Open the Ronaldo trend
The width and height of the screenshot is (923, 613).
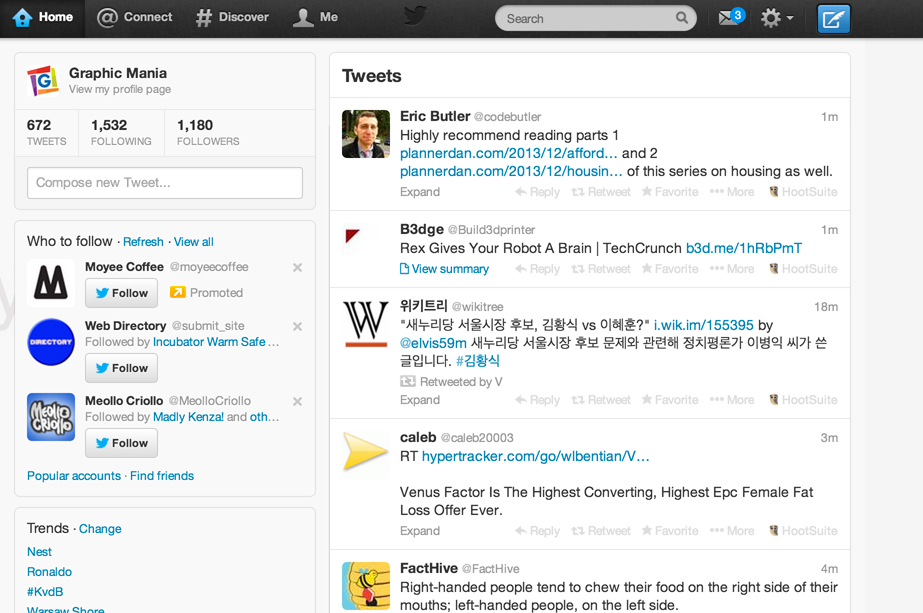(x=49, y=572)
